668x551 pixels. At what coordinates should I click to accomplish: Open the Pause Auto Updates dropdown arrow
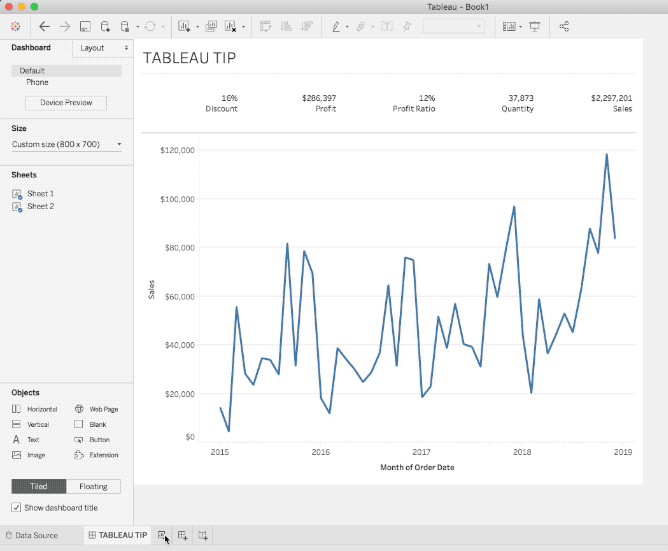[x=137, y=27]
